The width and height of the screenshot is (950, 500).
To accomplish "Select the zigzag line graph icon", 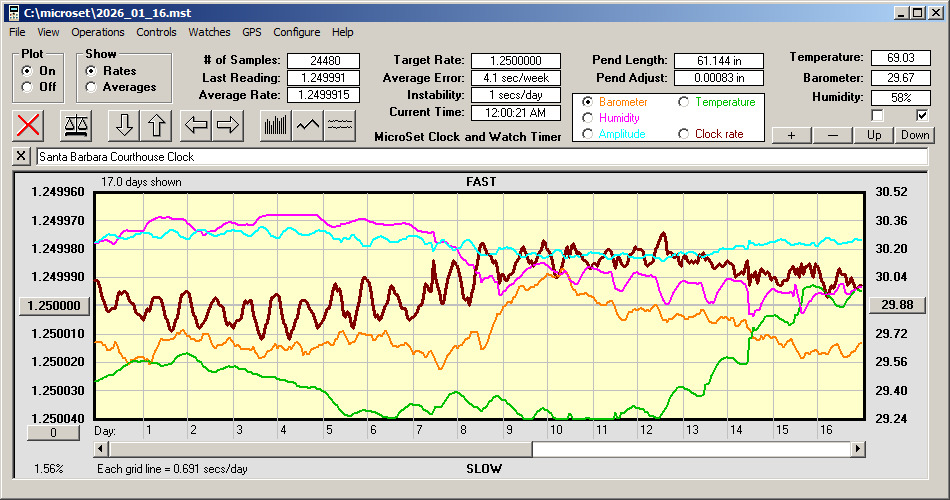I will tap(308, 125).
